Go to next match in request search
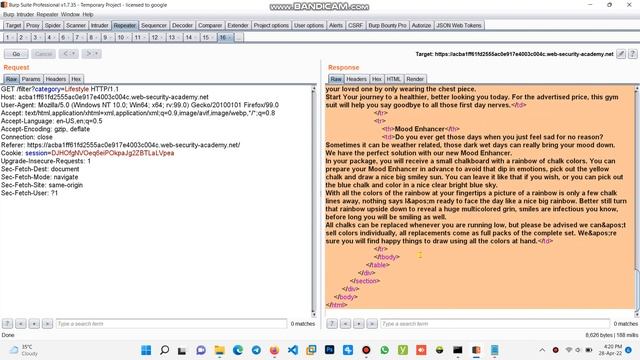640x360 pixels. (47, 324)
